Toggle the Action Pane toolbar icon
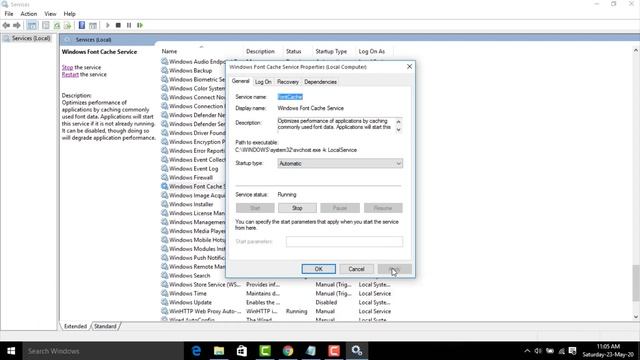The image size is (640, 360). click(93, 25)
